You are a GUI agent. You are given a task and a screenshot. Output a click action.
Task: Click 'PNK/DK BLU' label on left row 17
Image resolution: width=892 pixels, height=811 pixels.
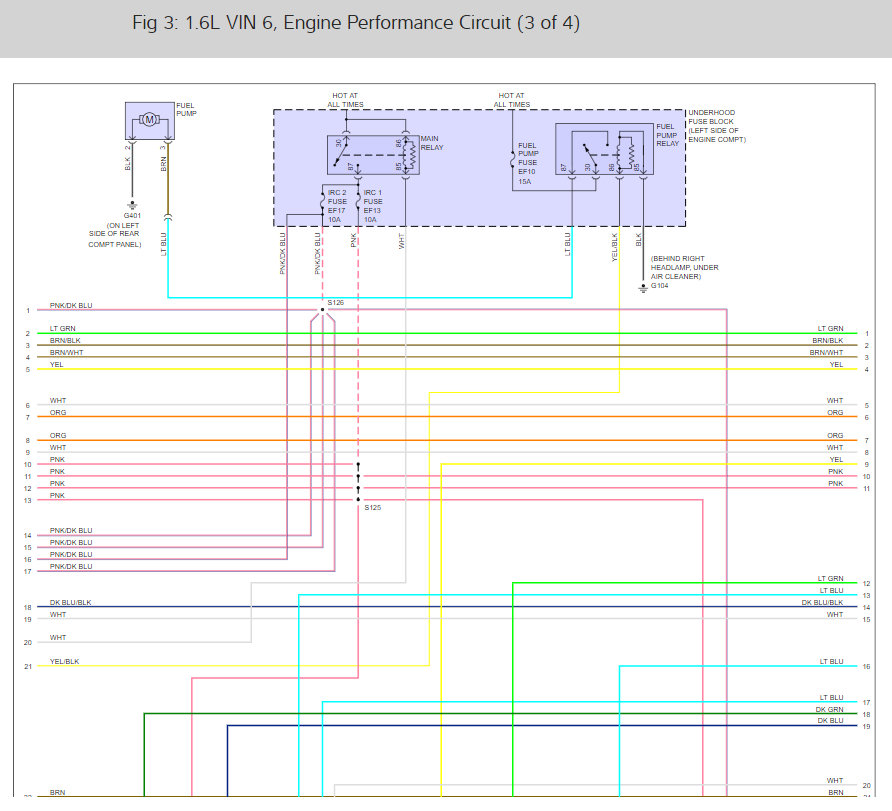[x=71, y=566]
